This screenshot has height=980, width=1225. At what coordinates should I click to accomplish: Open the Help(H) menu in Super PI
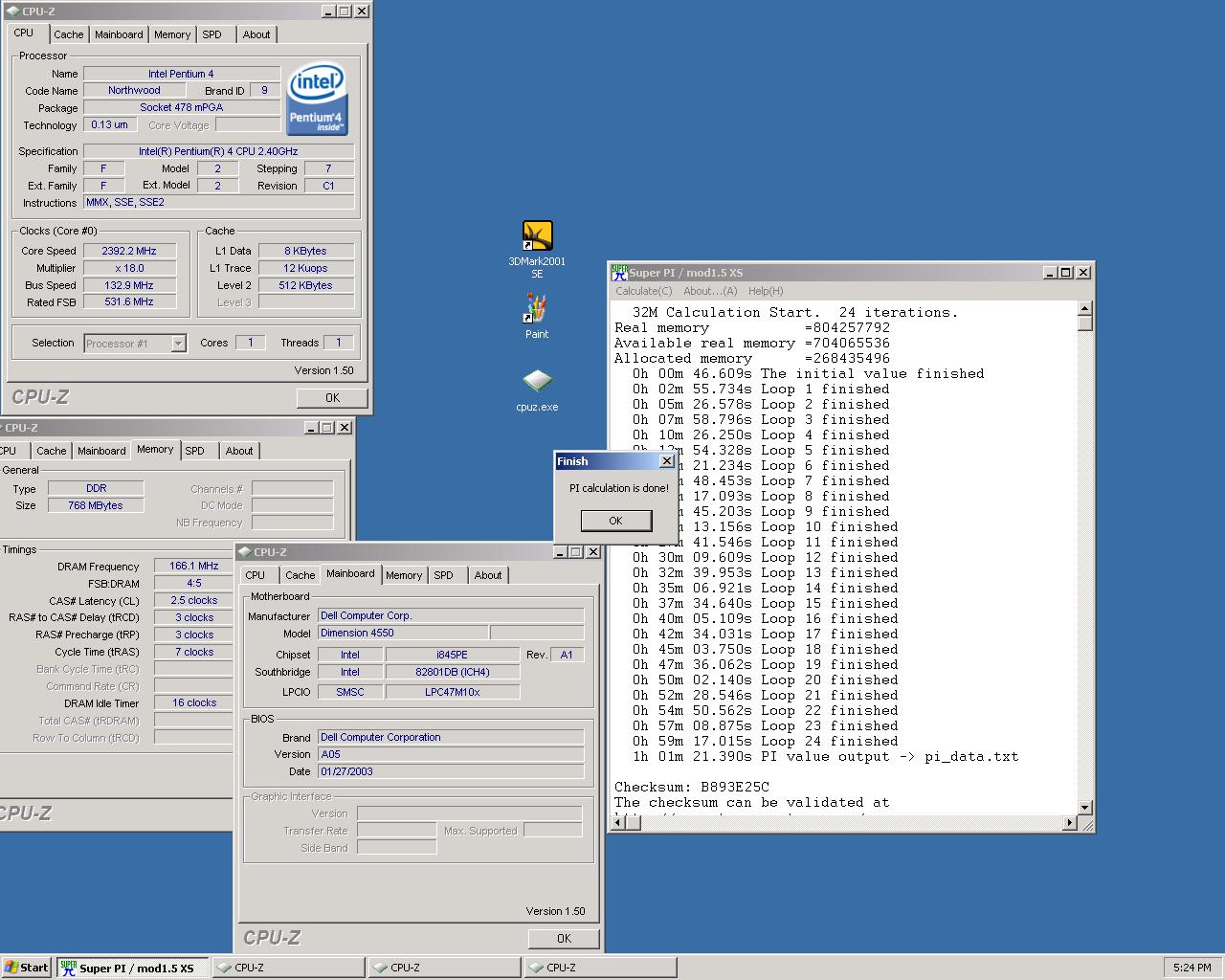tap(766, 291)
